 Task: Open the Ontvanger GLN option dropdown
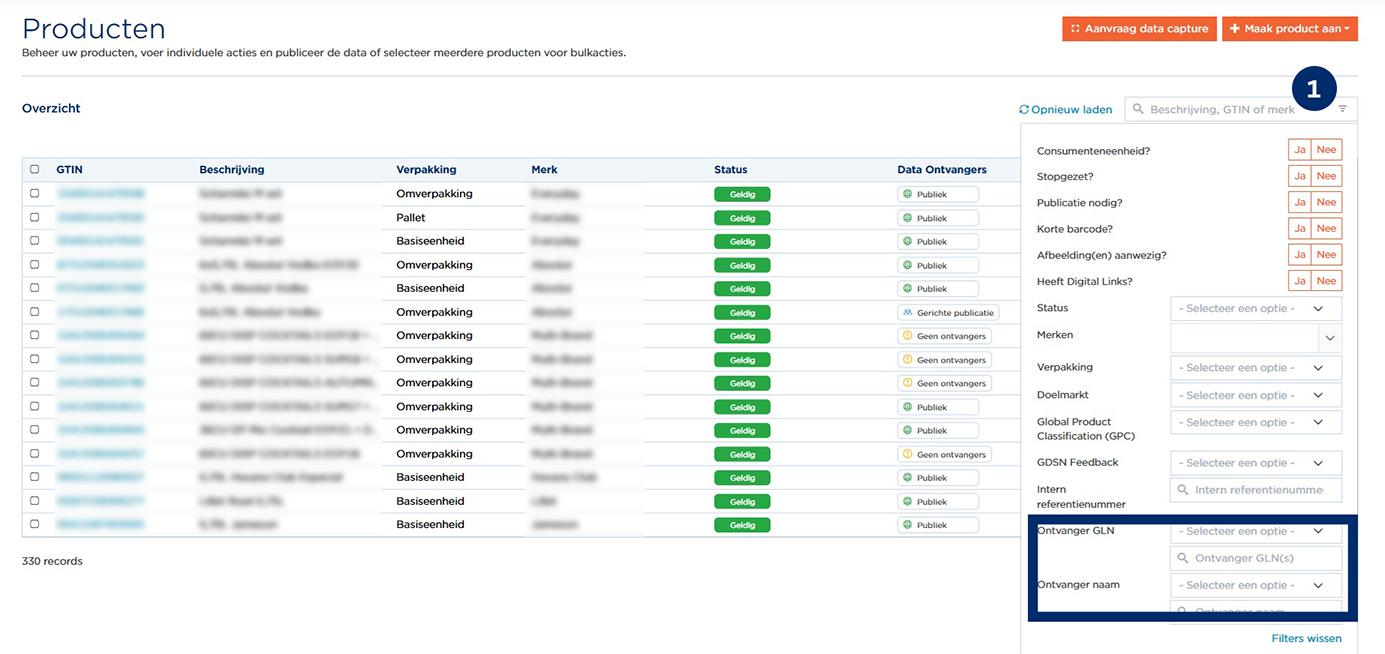(1256, 531)
